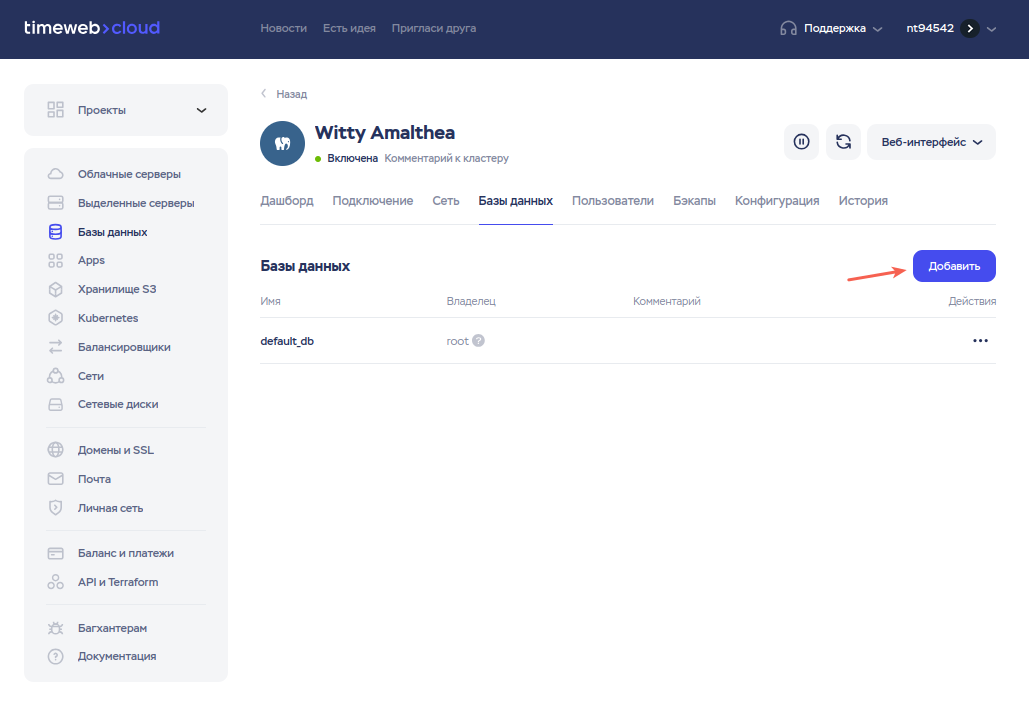
Task: Edit the Комментарий к кластеру field
Action: coord(446,158)
